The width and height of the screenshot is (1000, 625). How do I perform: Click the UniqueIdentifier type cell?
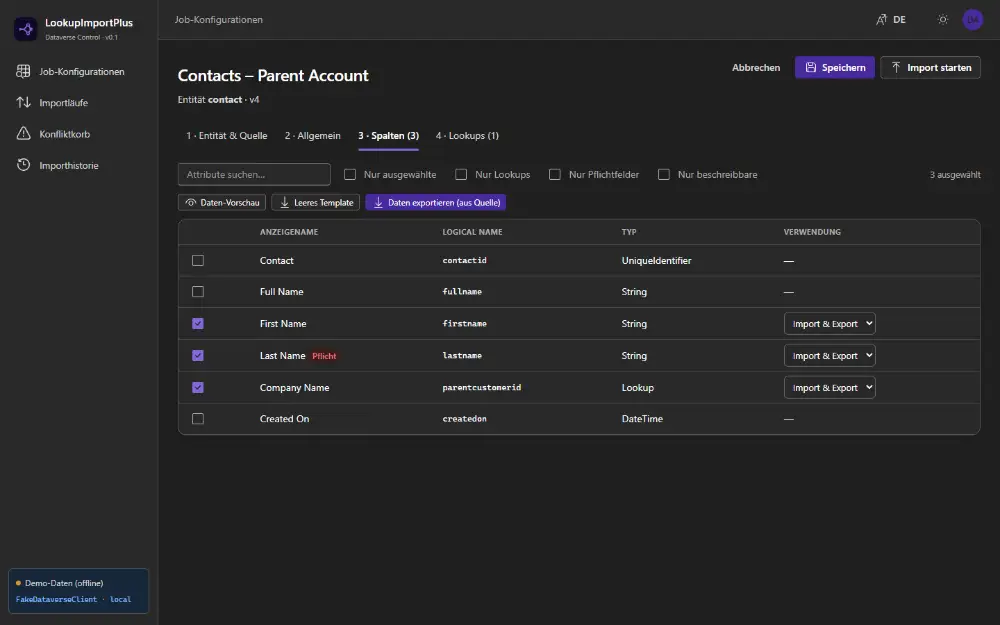point(656,260)
